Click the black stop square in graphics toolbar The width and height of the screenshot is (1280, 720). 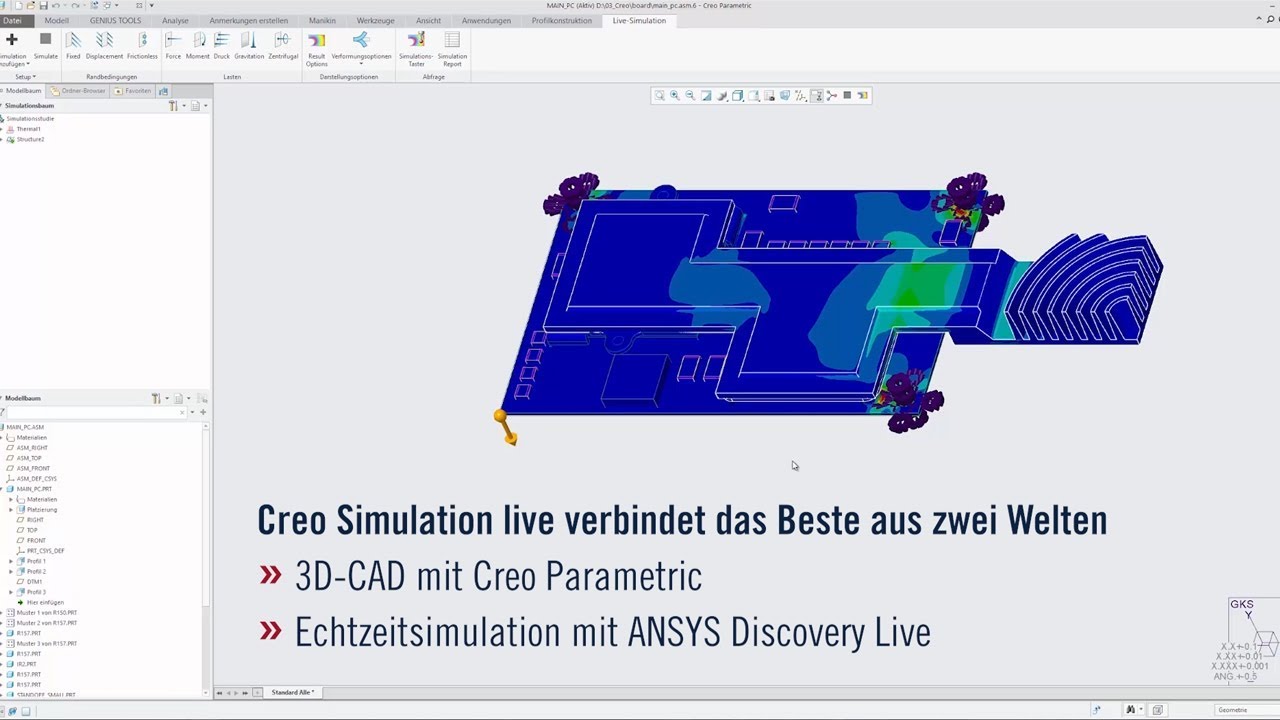point(847,95)
